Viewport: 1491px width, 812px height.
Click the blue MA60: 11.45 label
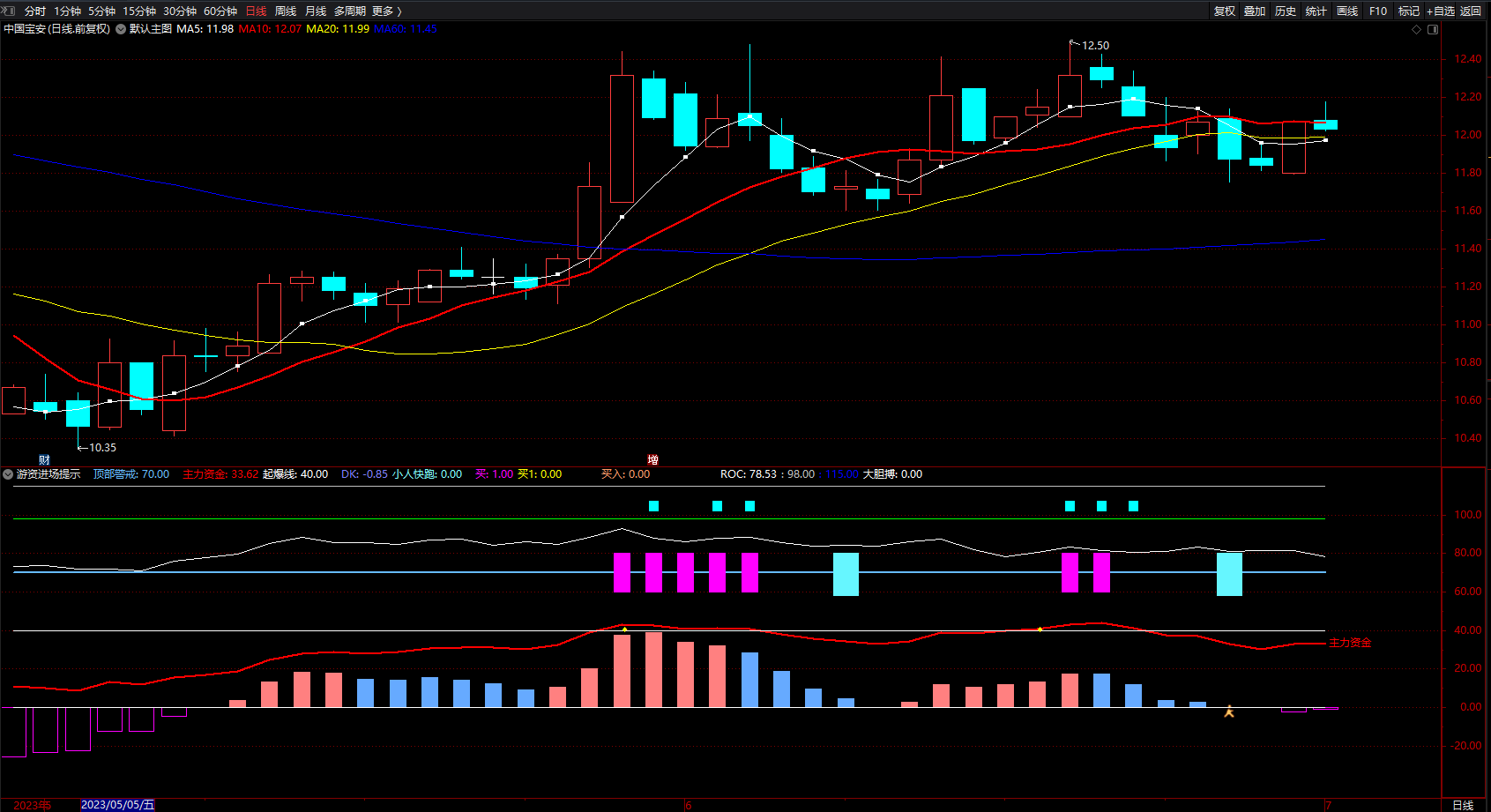pyautogui.click(x=406, y=29)
